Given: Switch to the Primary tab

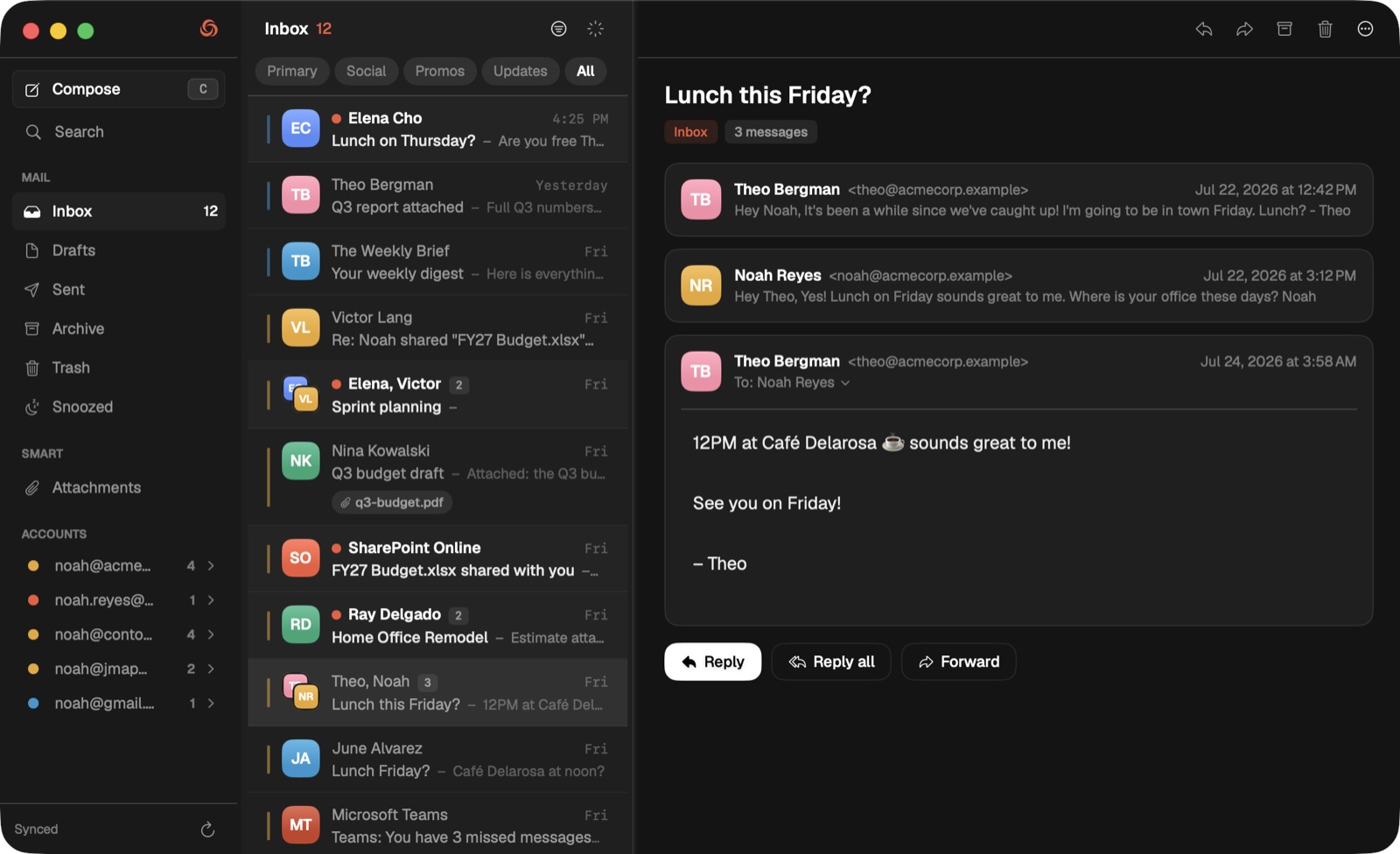Looking at the screenshot, I should click(292, 71).
